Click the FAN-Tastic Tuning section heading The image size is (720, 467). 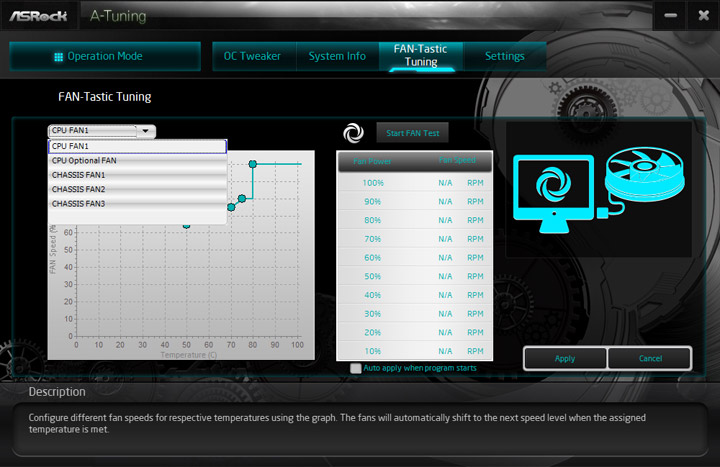[x=105, y=97]
